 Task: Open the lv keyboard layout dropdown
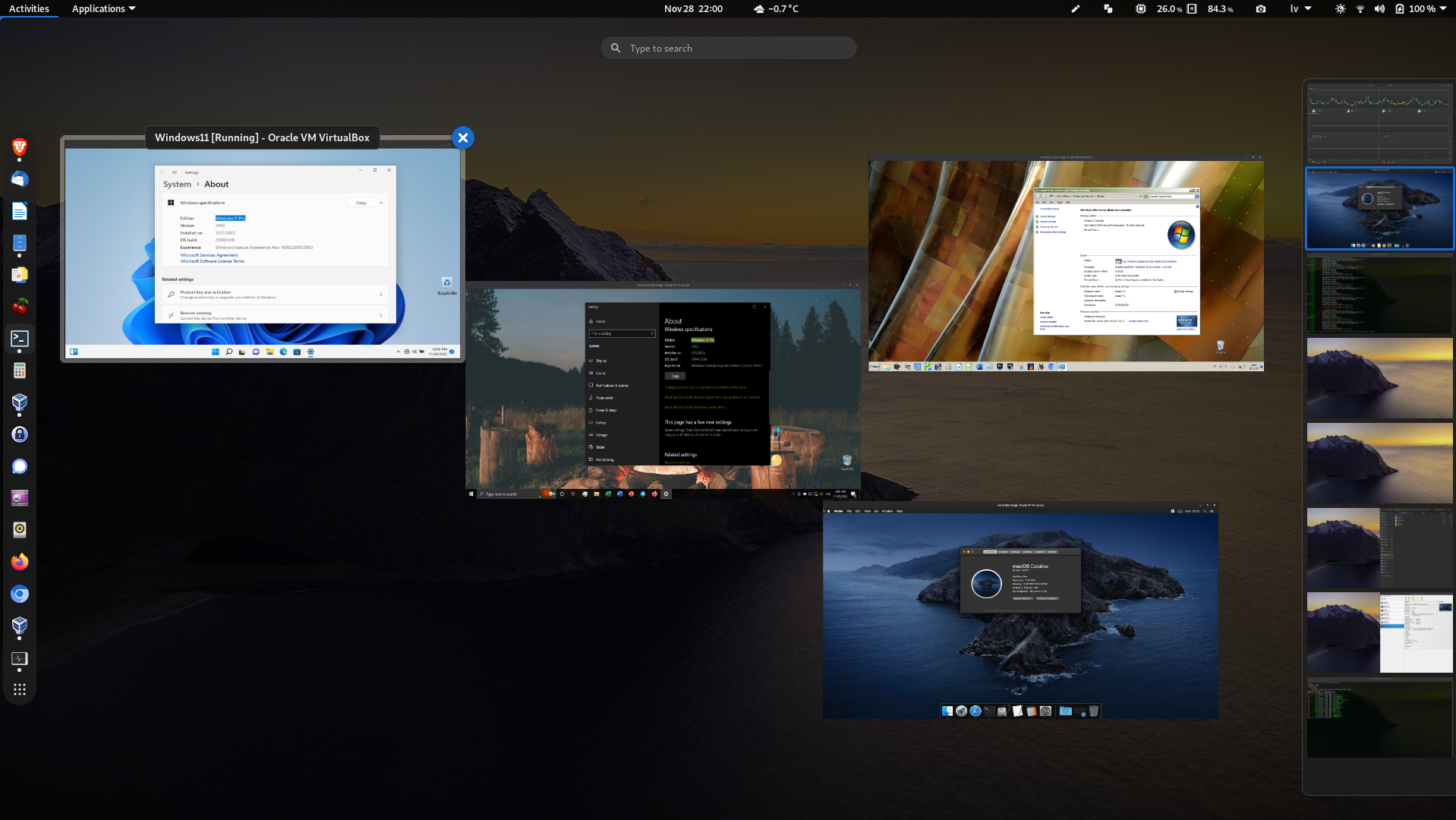coord(1300,9)
